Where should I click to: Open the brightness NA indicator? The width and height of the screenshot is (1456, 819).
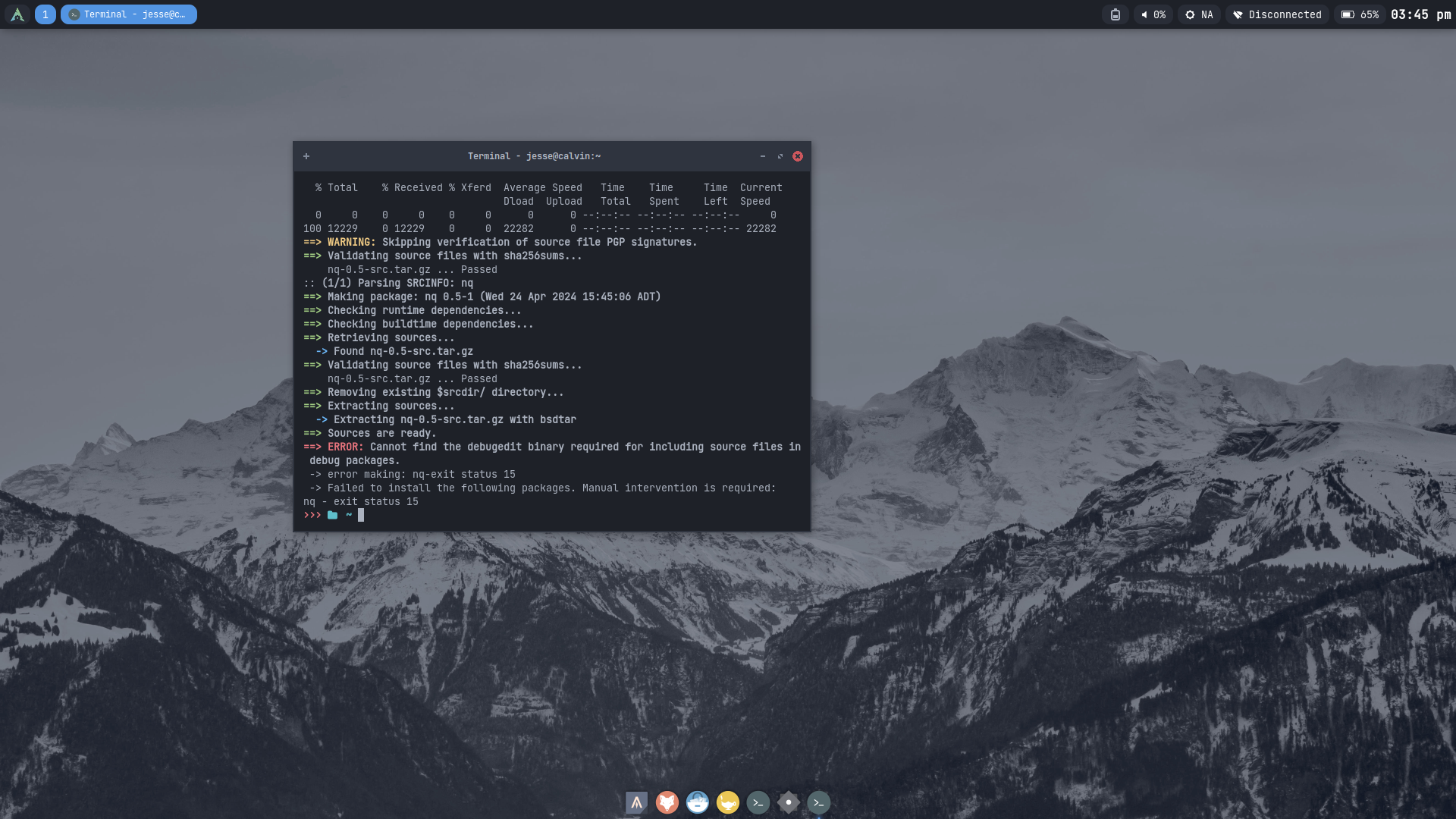1199,14
